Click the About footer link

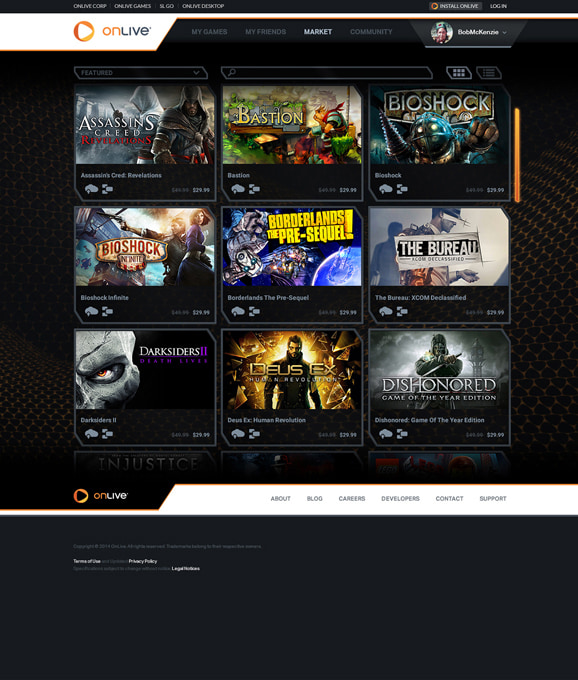(281, 499)
